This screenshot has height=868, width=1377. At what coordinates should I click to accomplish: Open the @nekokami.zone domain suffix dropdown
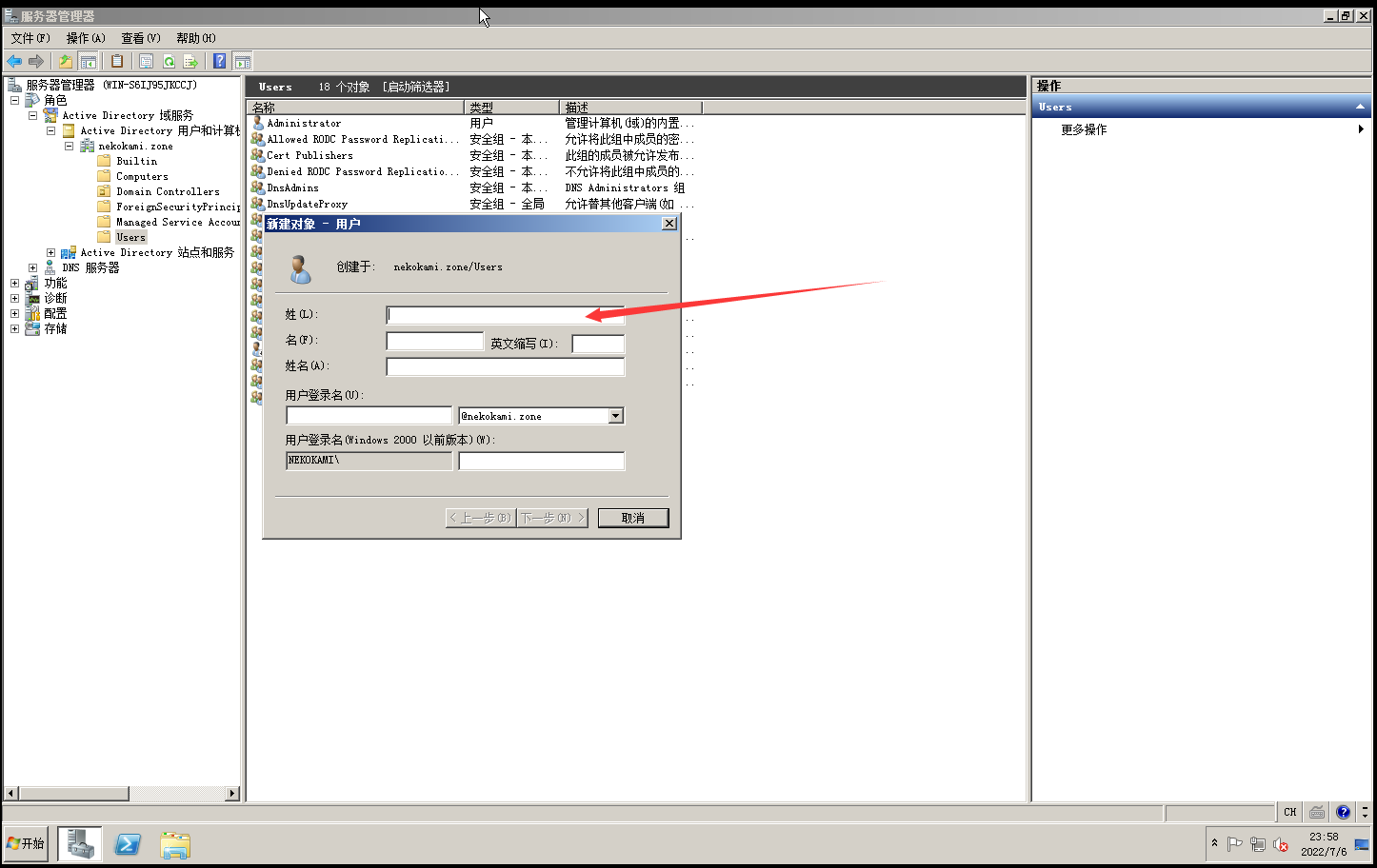pyautogui.click(x=615, y=416)
